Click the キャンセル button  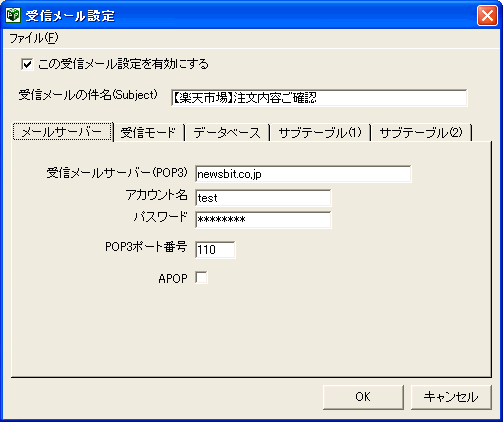[451, 397]
